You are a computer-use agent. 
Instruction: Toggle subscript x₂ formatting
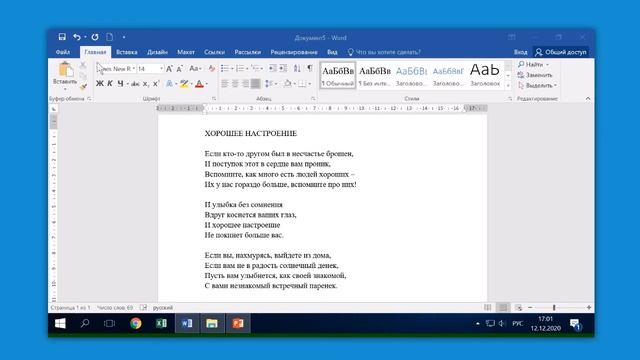click(146, 84)
